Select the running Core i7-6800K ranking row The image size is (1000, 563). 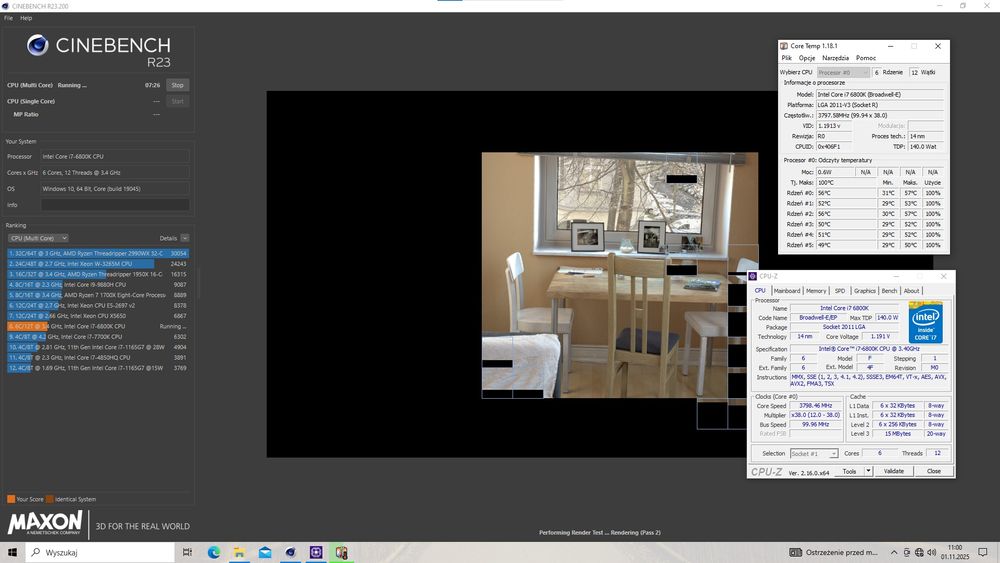click(x=98, y=326)
